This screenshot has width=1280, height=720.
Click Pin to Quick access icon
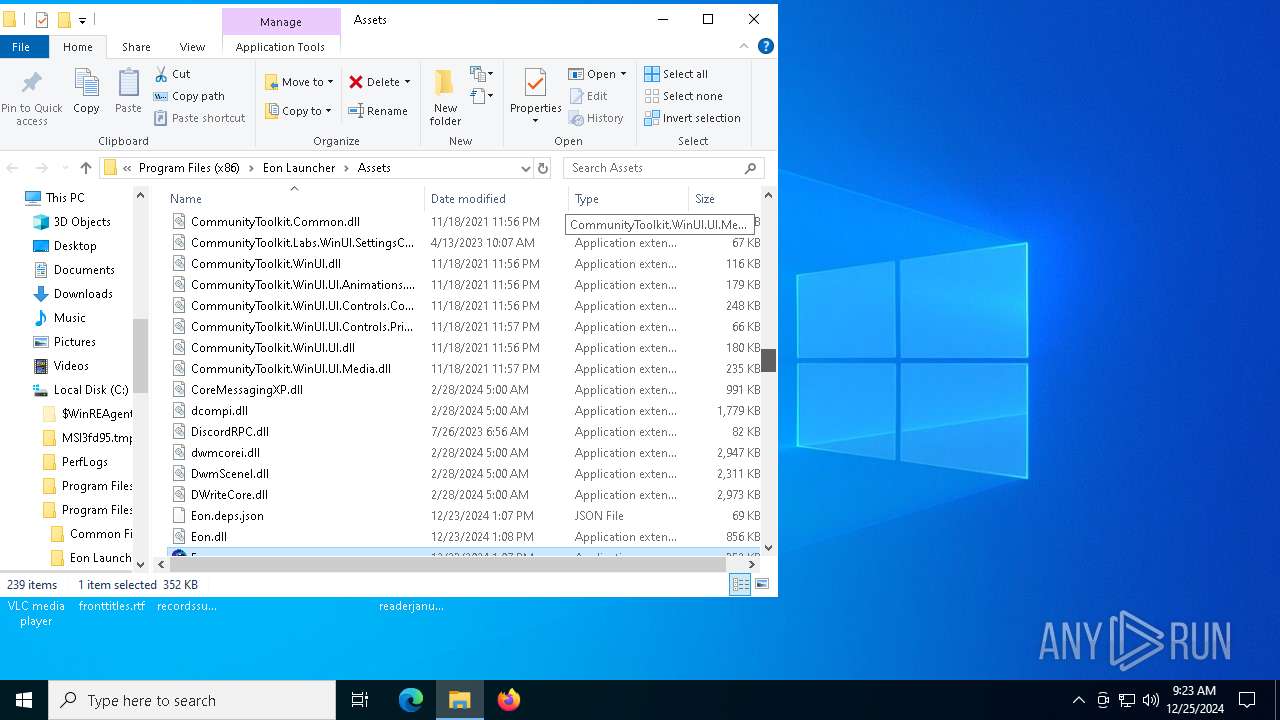tap(32, 98)
